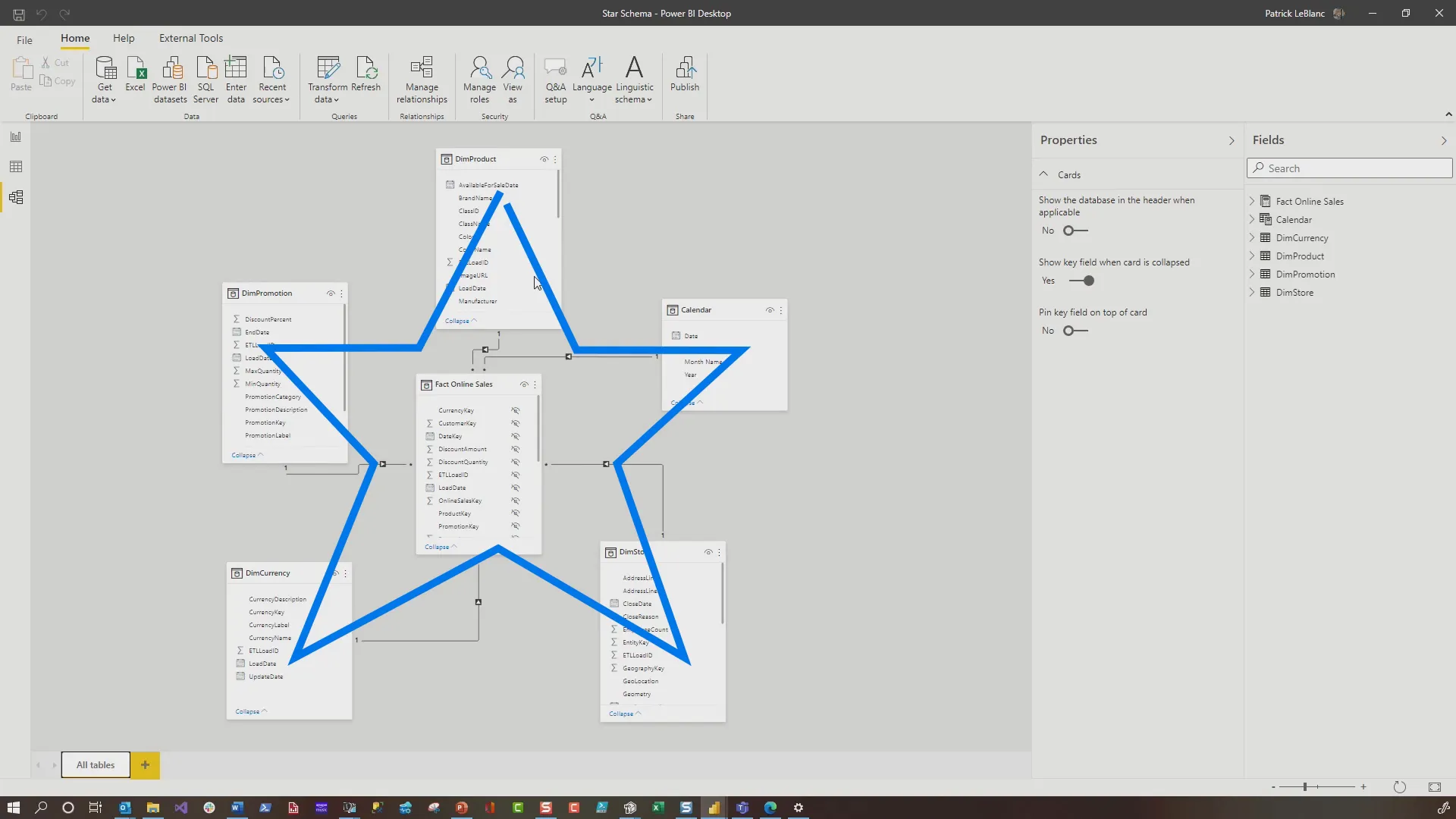Expand DimPromotion in Fields pane

[1252, 274]
